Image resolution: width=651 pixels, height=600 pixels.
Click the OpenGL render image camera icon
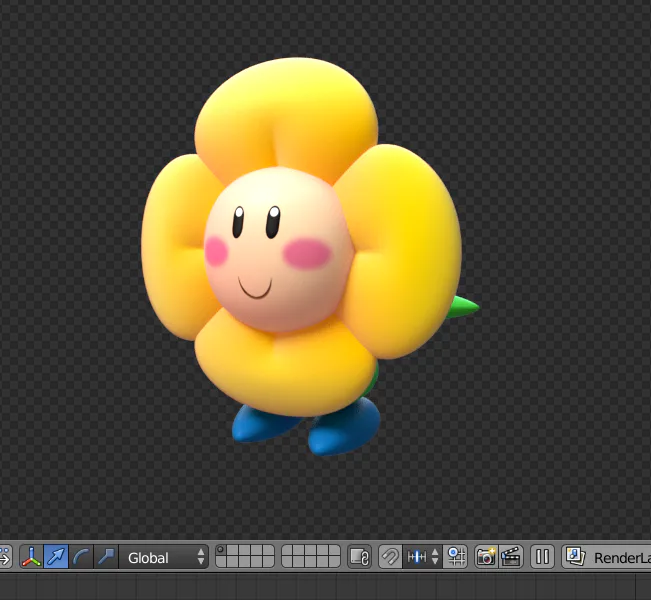(486, 557)
